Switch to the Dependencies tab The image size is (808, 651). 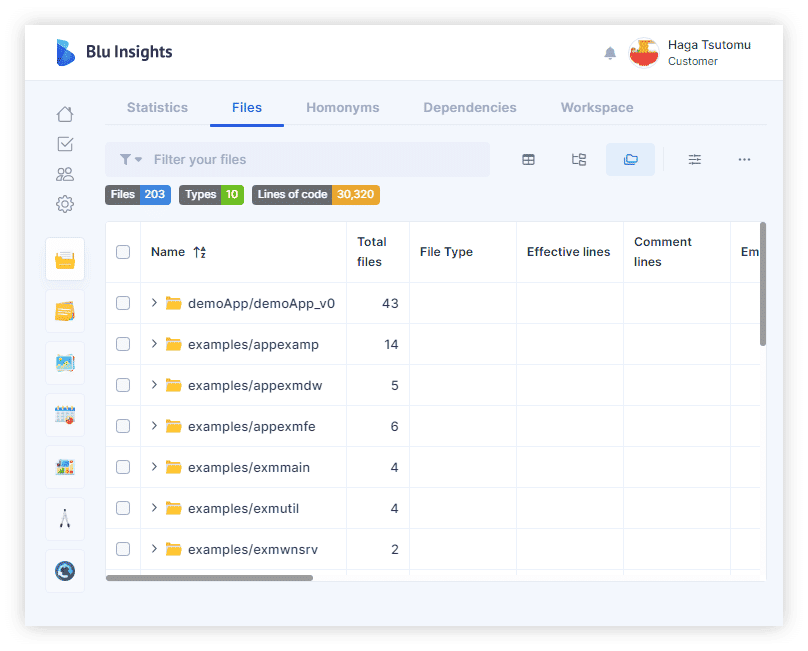tap(470, 108)
